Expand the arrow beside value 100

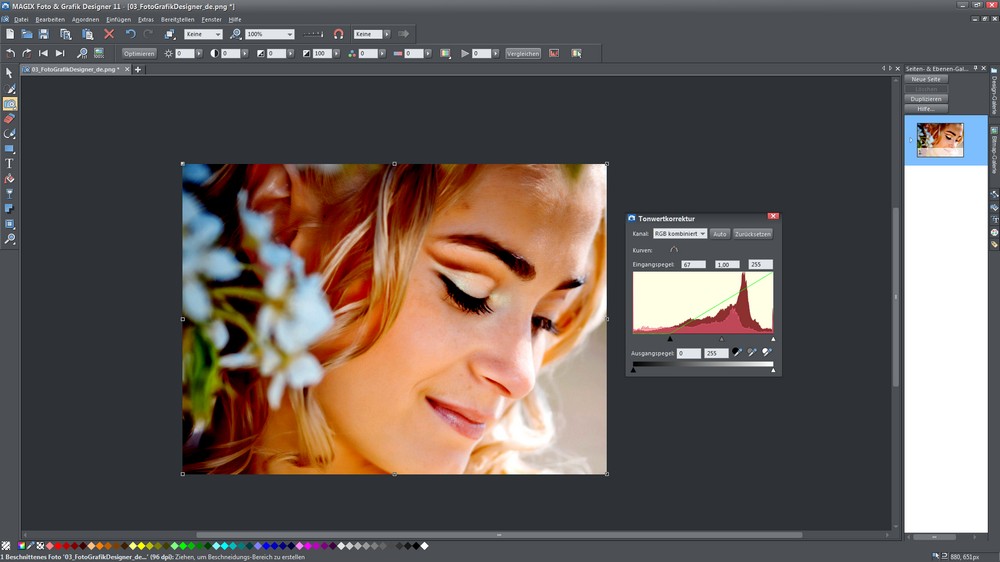coord(337,54)
